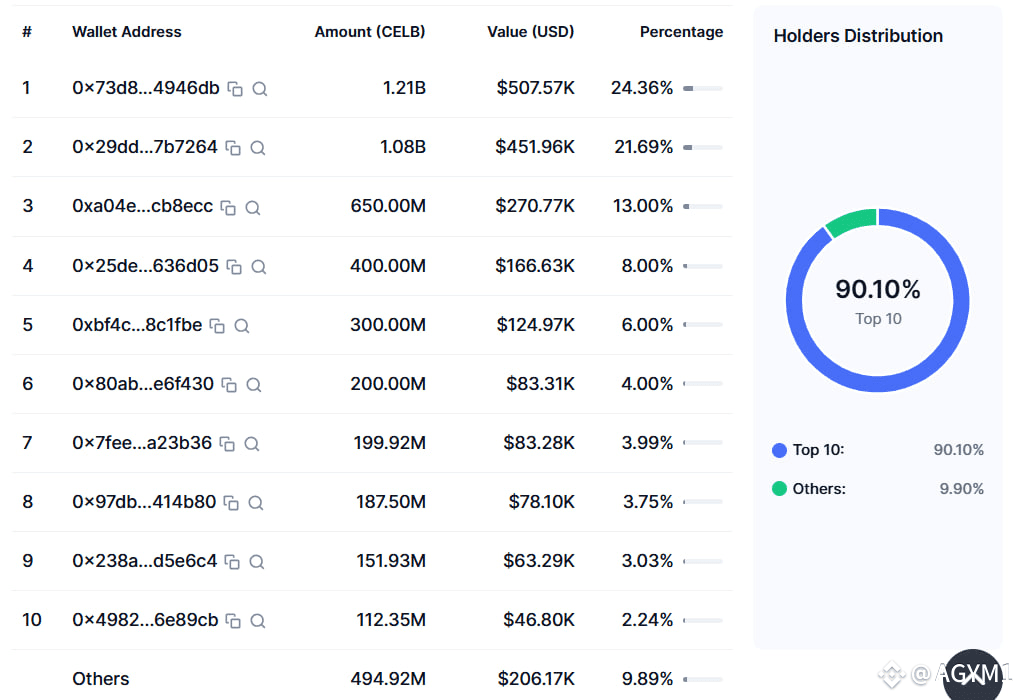Select the 650.00M amount cell
The width and height of the screenshot is (1021, 700).
pyautogui.click(x=388, y=206)
